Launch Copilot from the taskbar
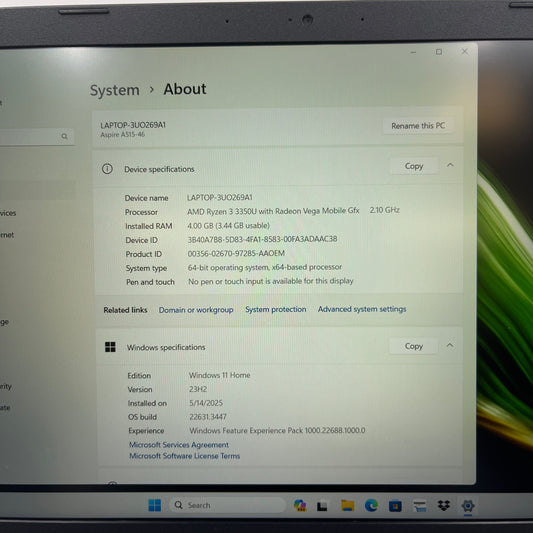 300,505
